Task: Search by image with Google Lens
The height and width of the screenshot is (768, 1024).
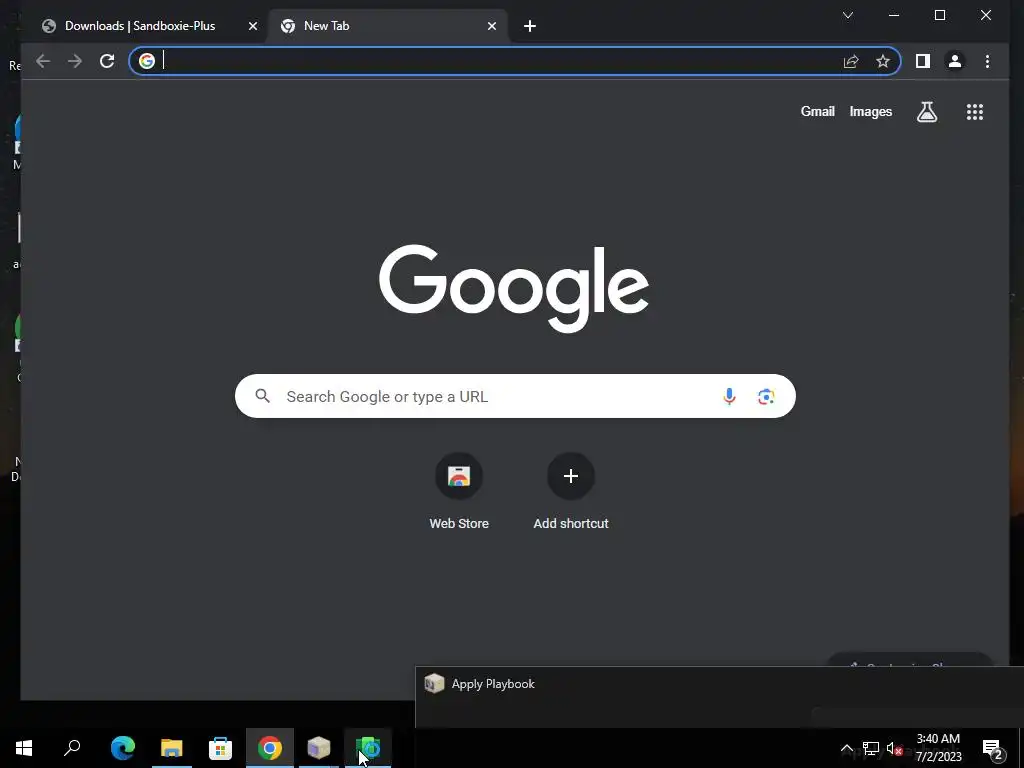Action: 766,396
